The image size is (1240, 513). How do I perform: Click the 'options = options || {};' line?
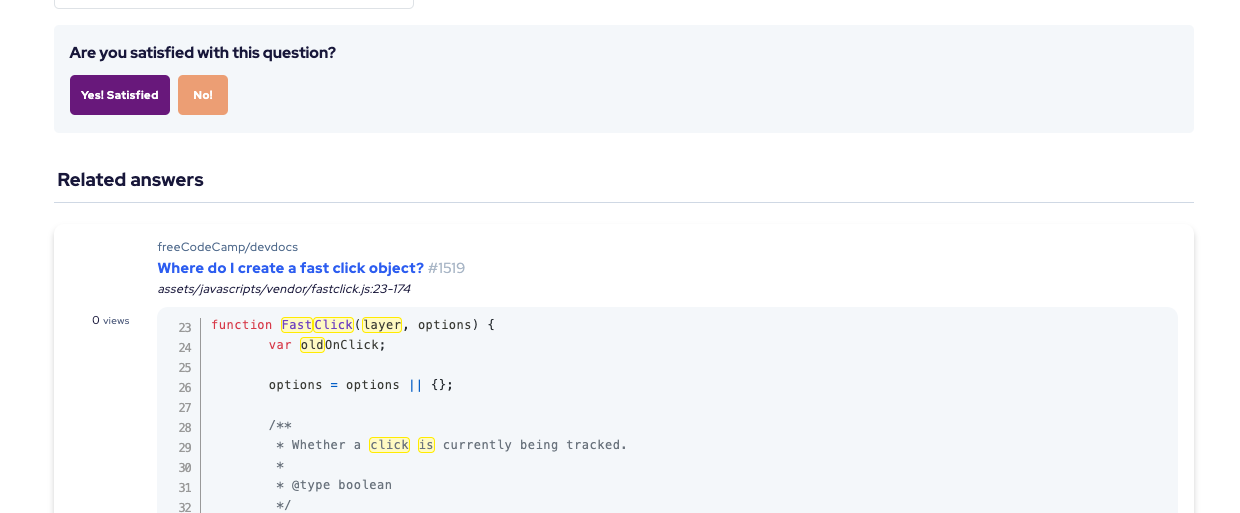[361, 385]
